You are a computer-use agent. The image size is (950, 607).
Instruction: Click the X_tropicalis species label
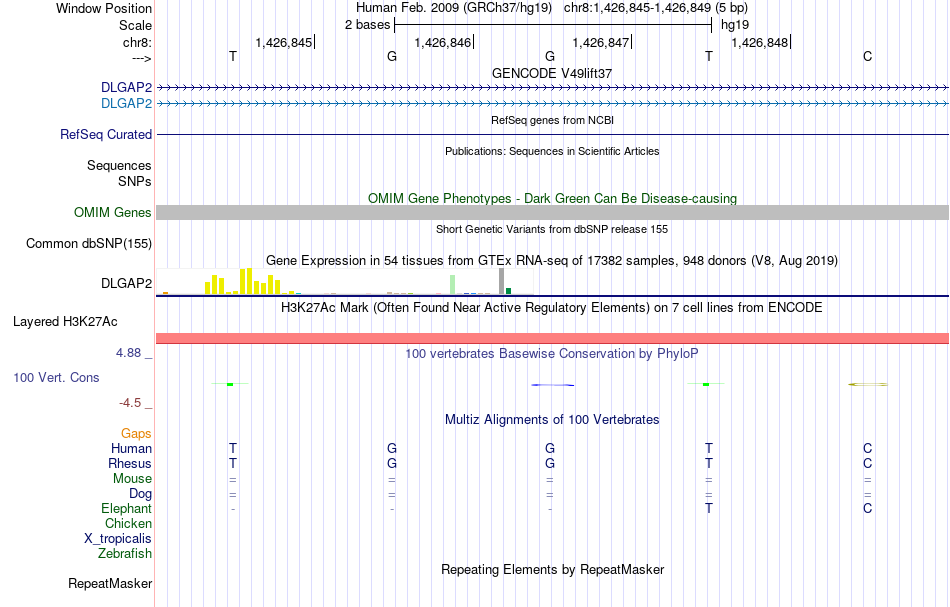coord(118,539)
